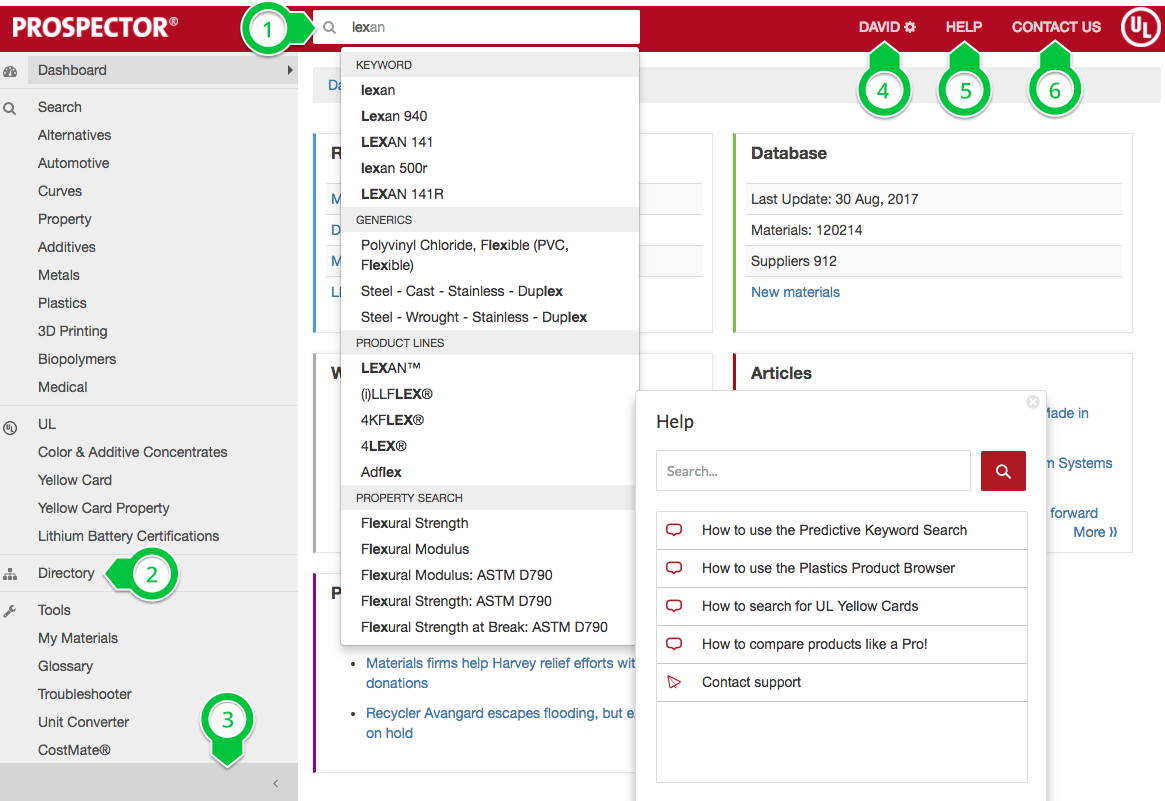Expand the Dashboard menu arrow
Viewport: 1165px width, 801px height.
(x=290, y=70)
